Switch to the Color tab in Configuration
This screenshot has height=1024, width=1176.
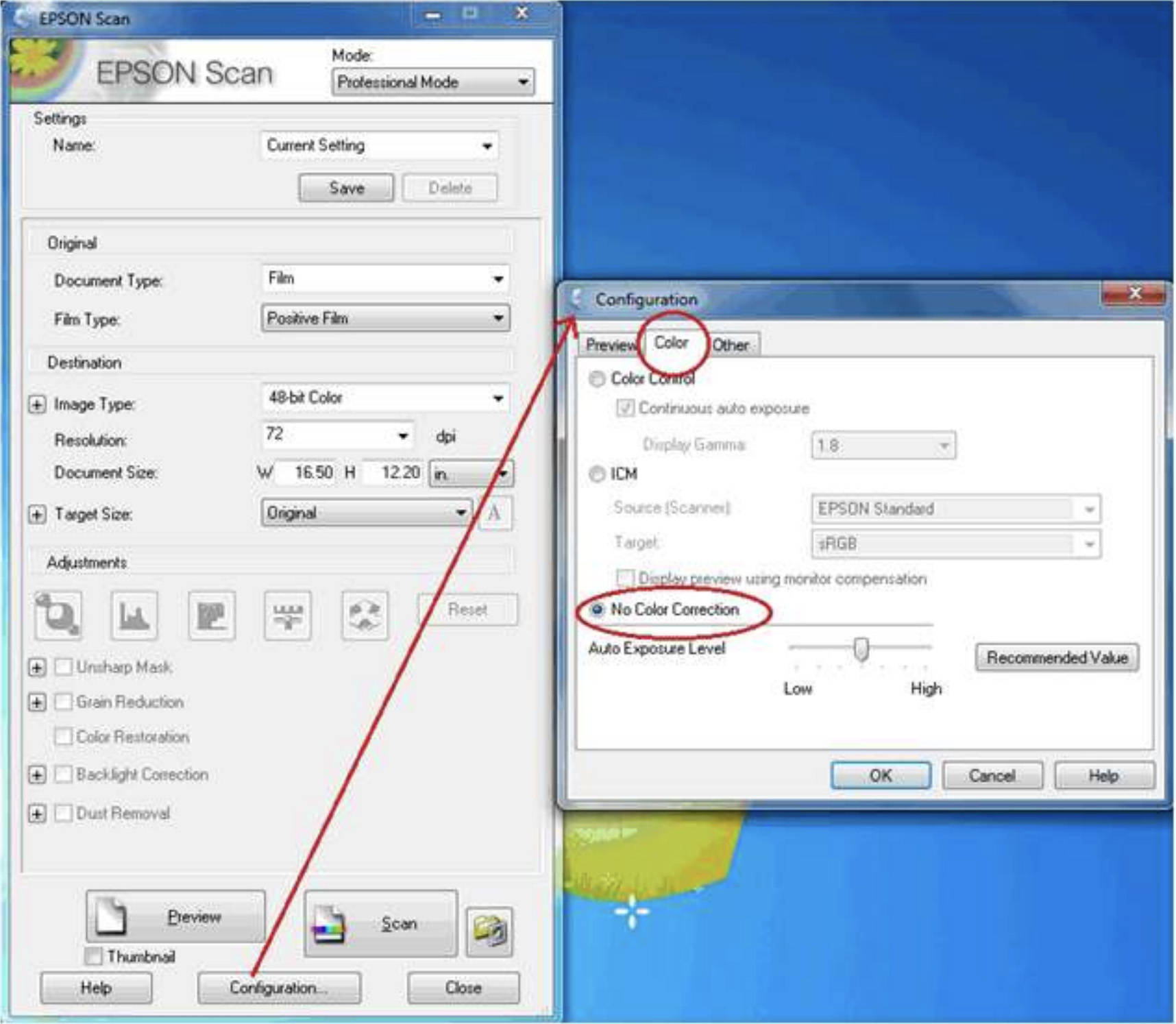(x=671, y=343)
